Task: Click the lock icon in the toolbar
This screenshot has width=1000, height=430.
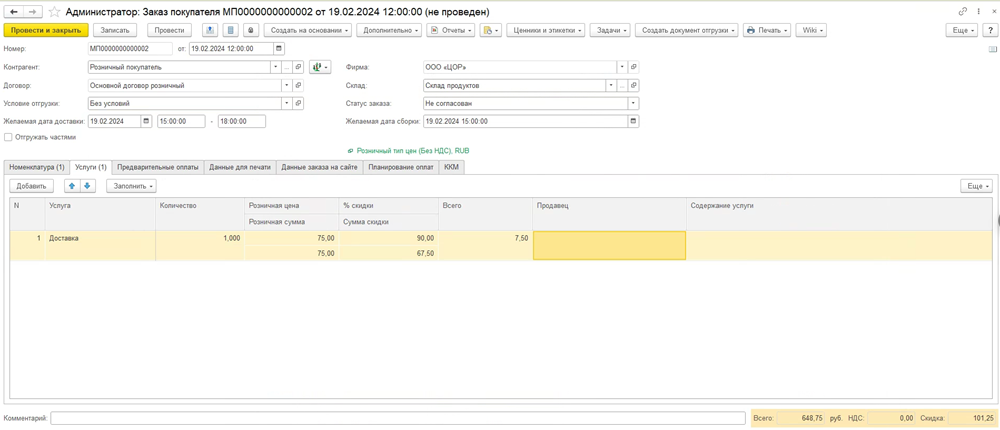Action: click(x=251, y=30)
